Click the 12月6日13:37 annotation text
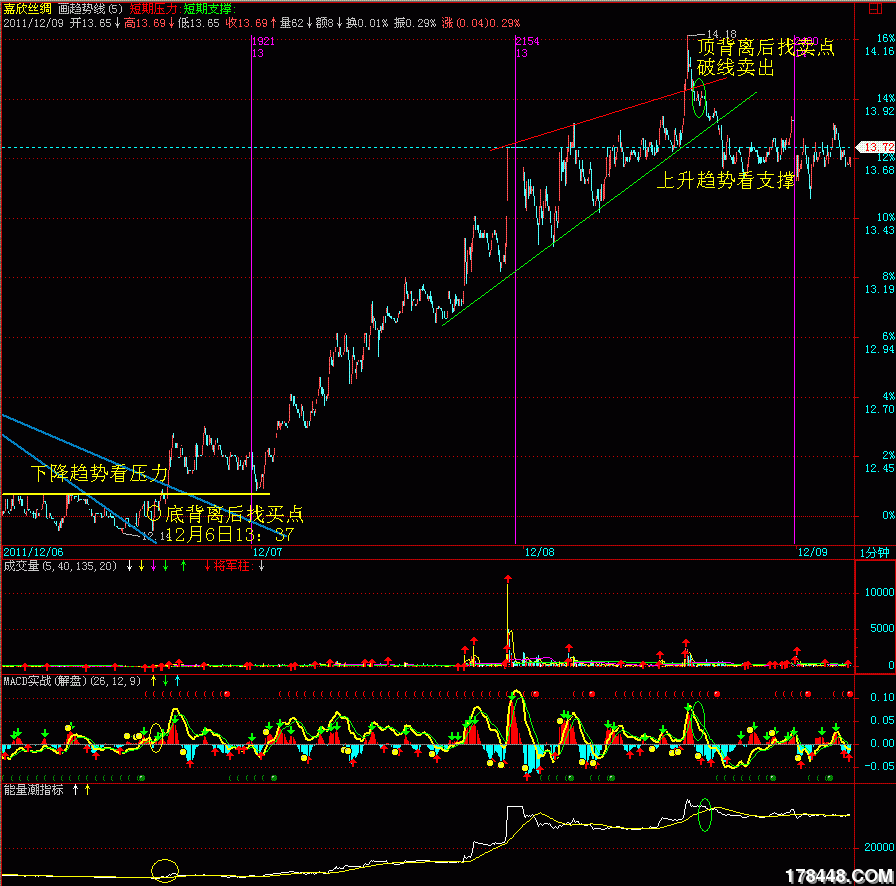Image resolution: width=896 pixels, height=886 pixels. pos(230,534)
